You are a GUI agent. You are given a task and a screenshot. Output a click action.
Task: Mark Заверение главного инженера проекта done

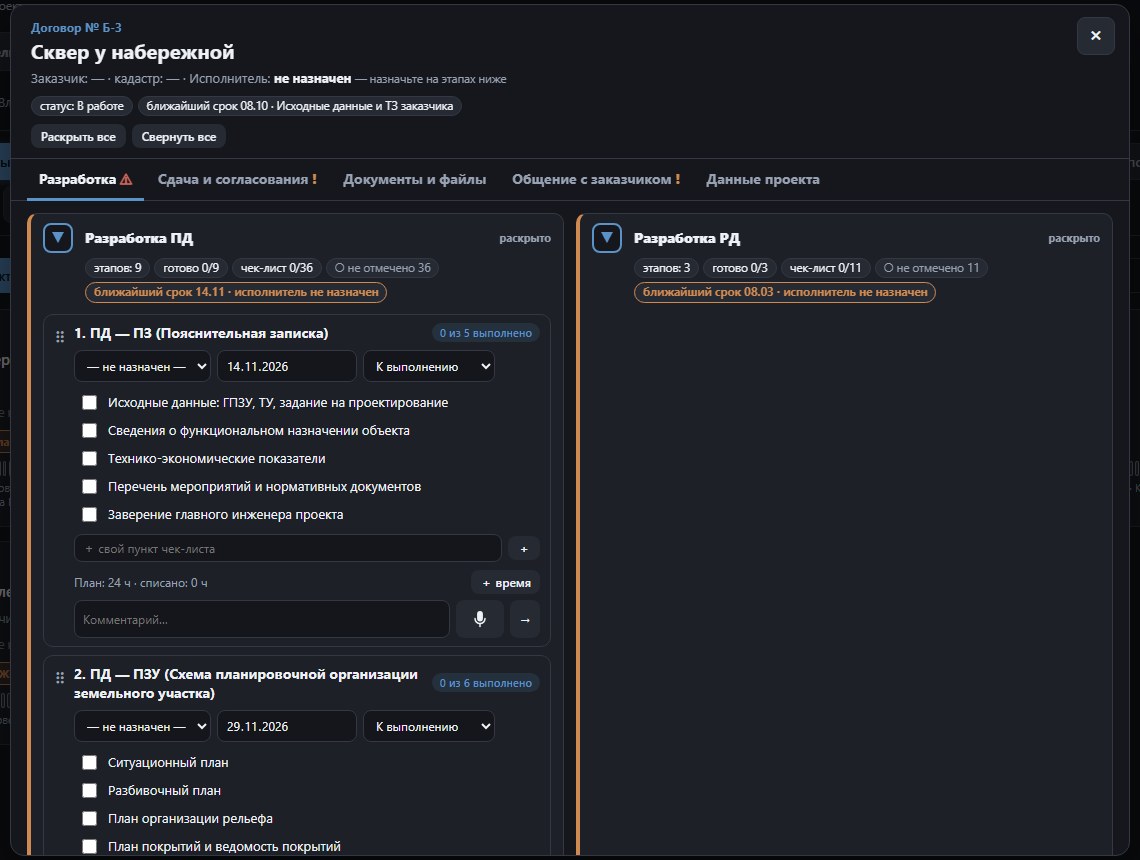tap(89, 514)
